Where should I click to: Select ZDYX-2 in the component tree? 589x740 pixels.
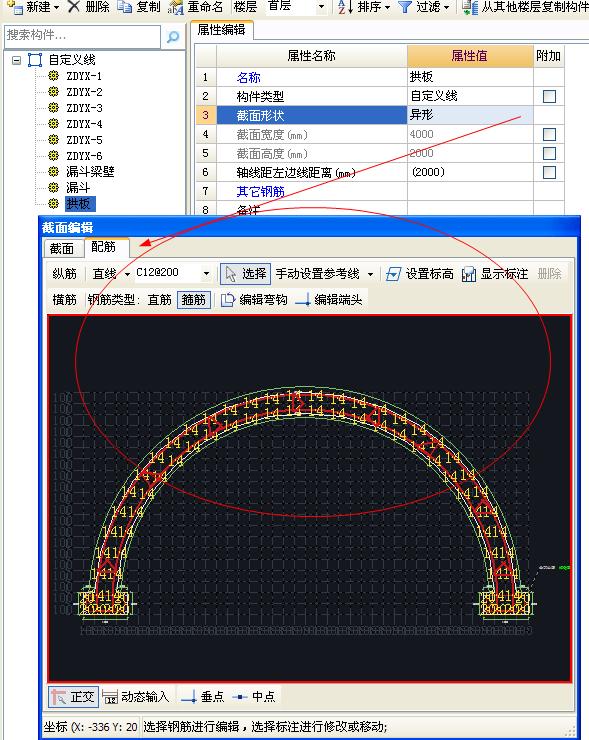pyautogui.click(x=84, y=92)
